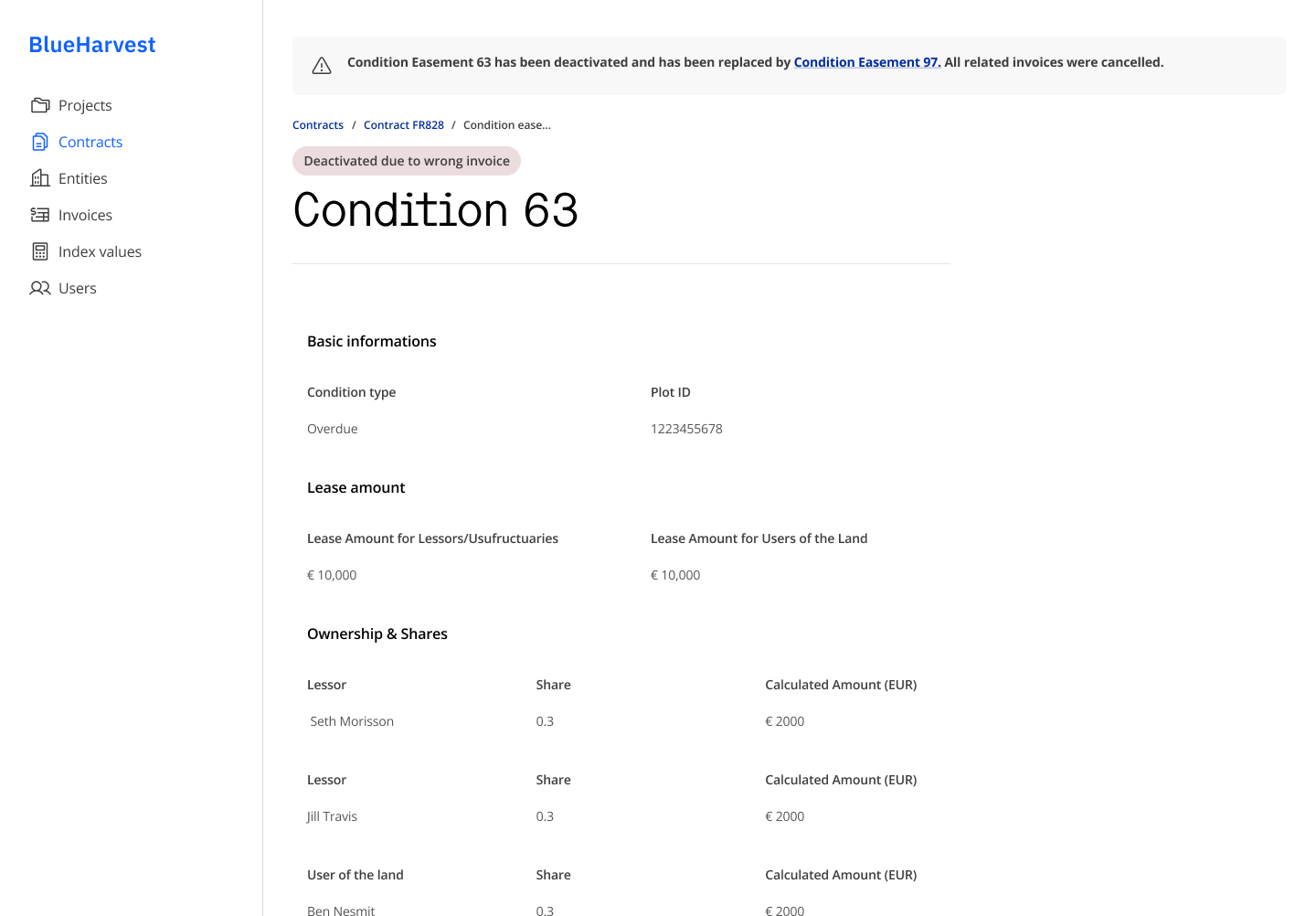Open the Projects menu item
Image resolution: width=1316 pixels, height=916 pixels.
click(x=85, y=105)
